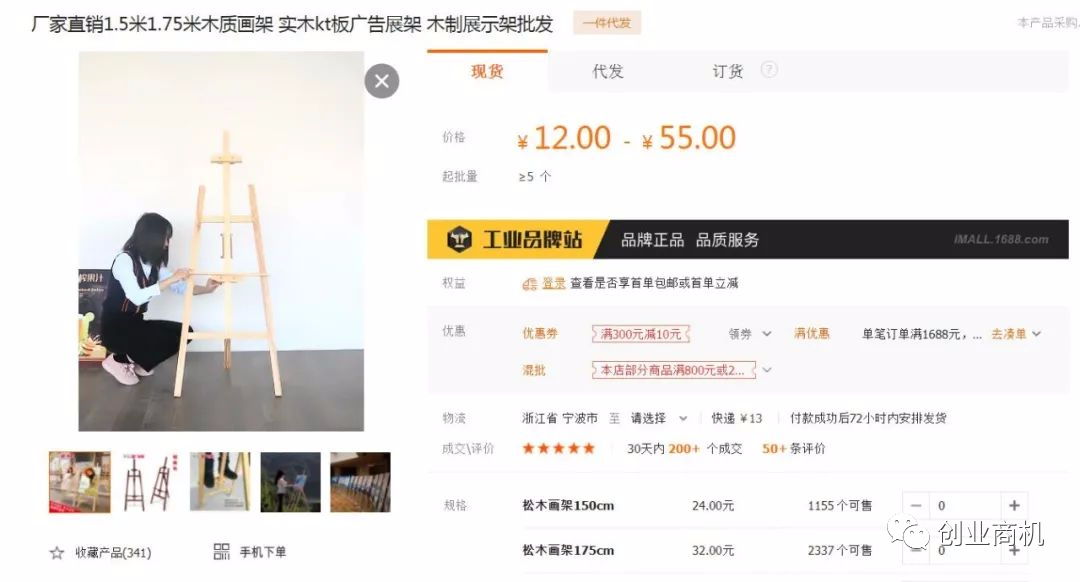Expand the 去凑单 dropdown arrow
This screenshot has height=582, width=1080.
[x=1037, y=334]
